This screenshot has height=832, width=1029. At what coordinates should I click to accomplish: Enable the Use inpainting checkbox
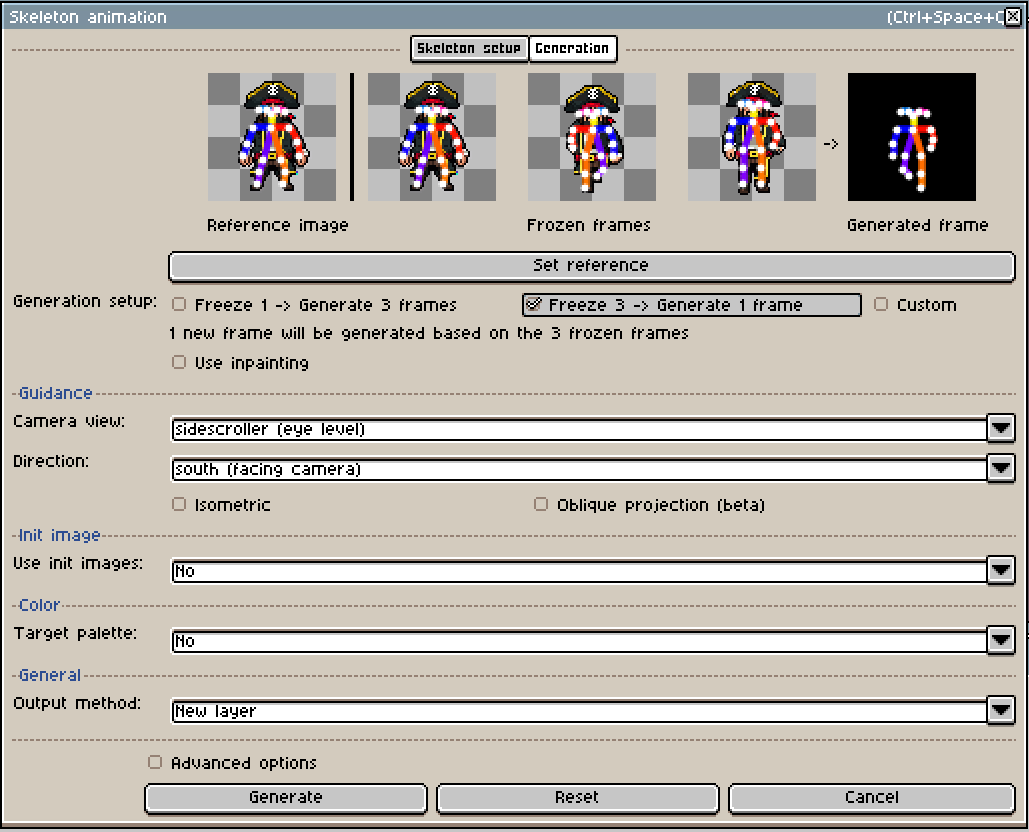(x=178, y=363)
